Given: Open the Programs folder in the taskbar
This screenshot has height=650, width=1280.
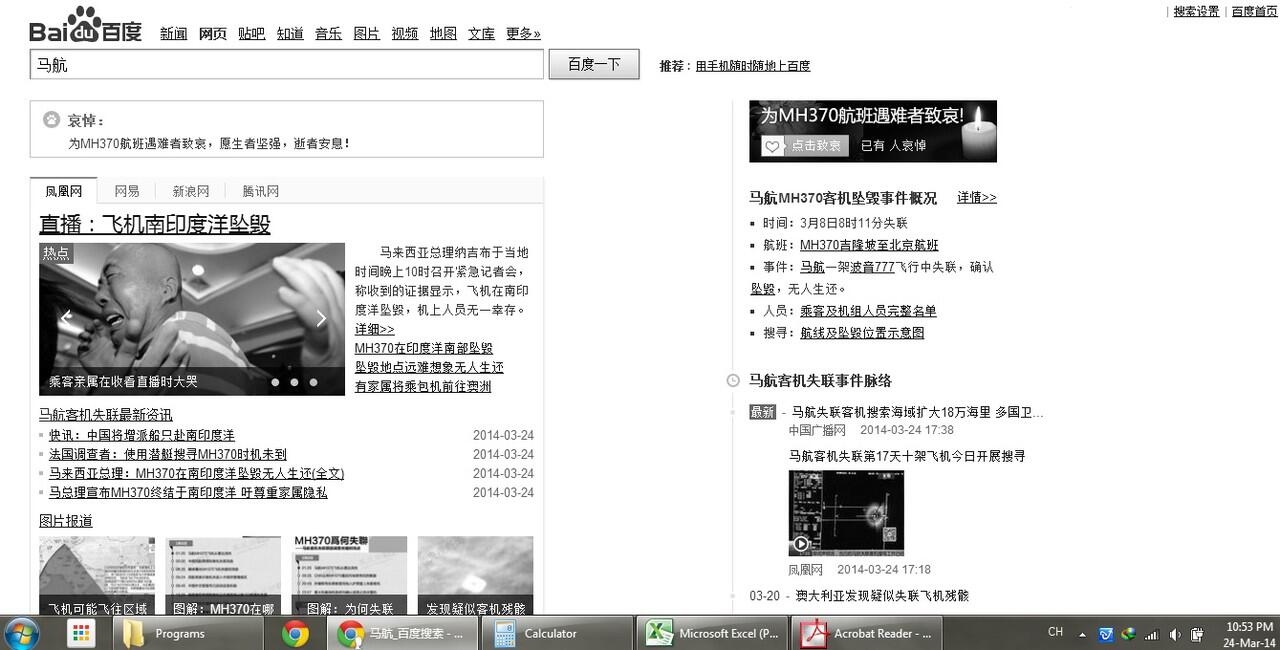Looking at the screenshot, I should [x=189, y=633].
